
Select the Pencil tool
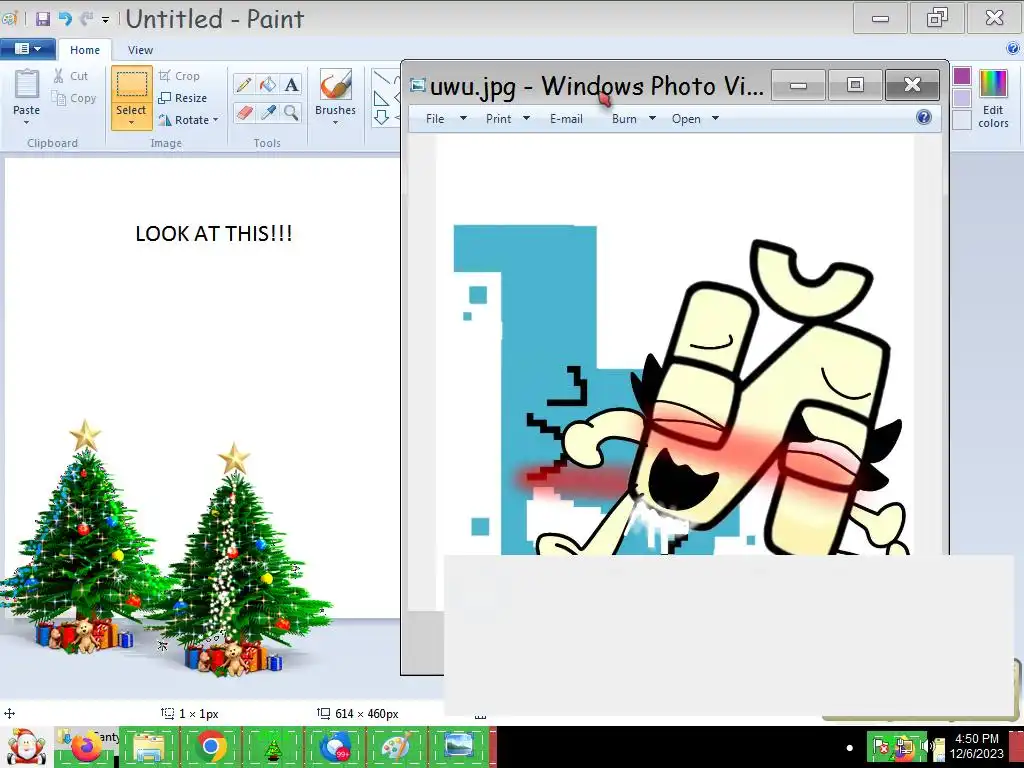244,84
